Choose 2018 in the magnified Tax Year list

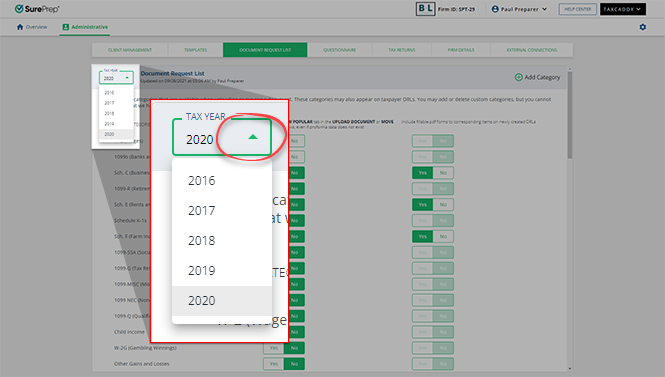tap(222, 240)
